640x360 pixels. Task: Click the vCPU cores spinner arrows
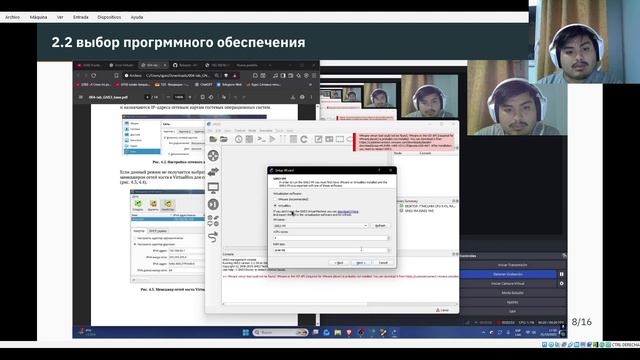pyautogui.click(x=388, y=238)
